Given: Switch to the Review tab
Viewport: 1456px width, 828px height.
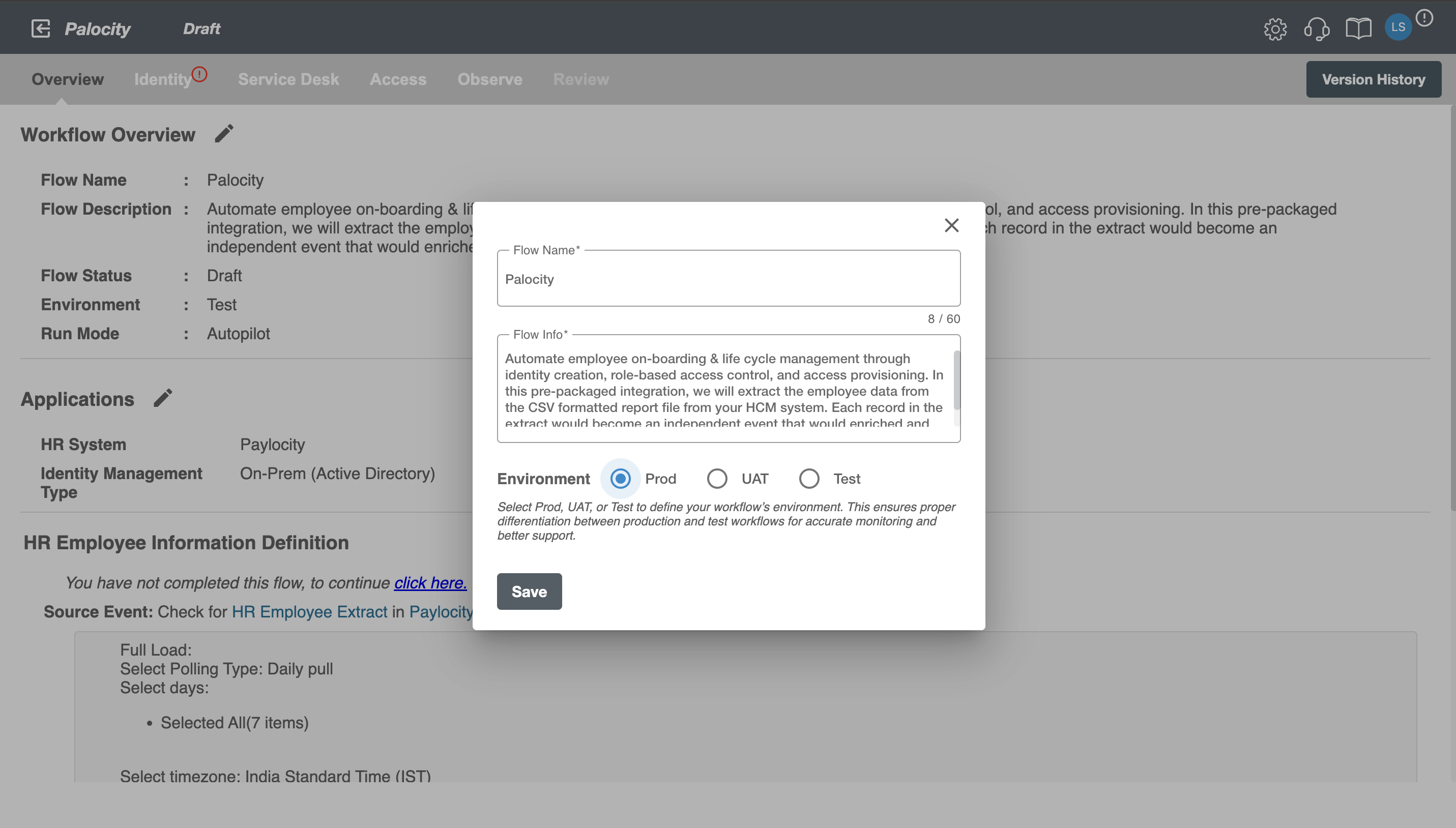Looking at the screenshot, I should 581,79.
